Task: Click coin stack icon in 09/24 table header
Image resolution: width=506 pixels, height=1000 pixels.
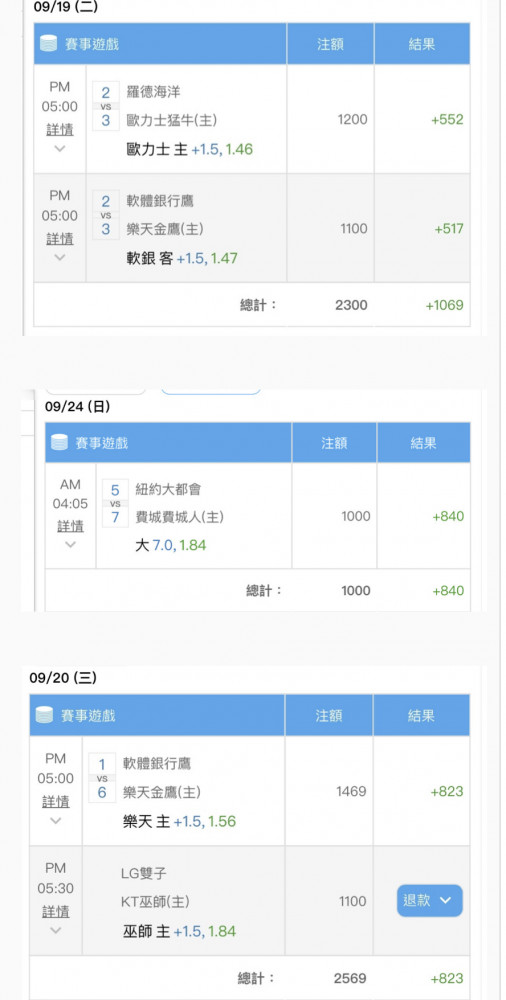Action: point(59,443)
